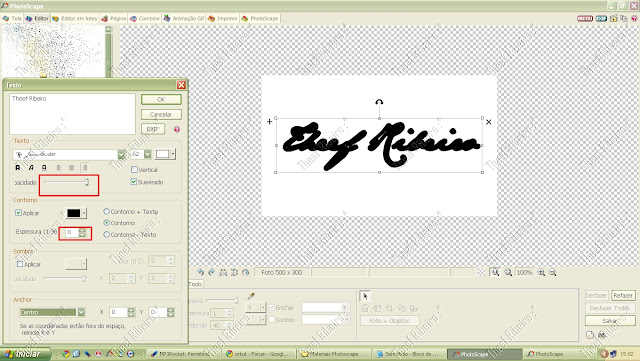
Task: Toggle Aplicar under Contorno
Action: pos(18,213)
